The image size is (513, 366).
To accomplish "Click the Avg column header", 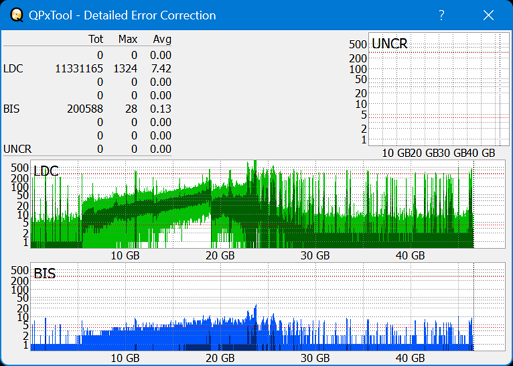I will pos(162,39).
